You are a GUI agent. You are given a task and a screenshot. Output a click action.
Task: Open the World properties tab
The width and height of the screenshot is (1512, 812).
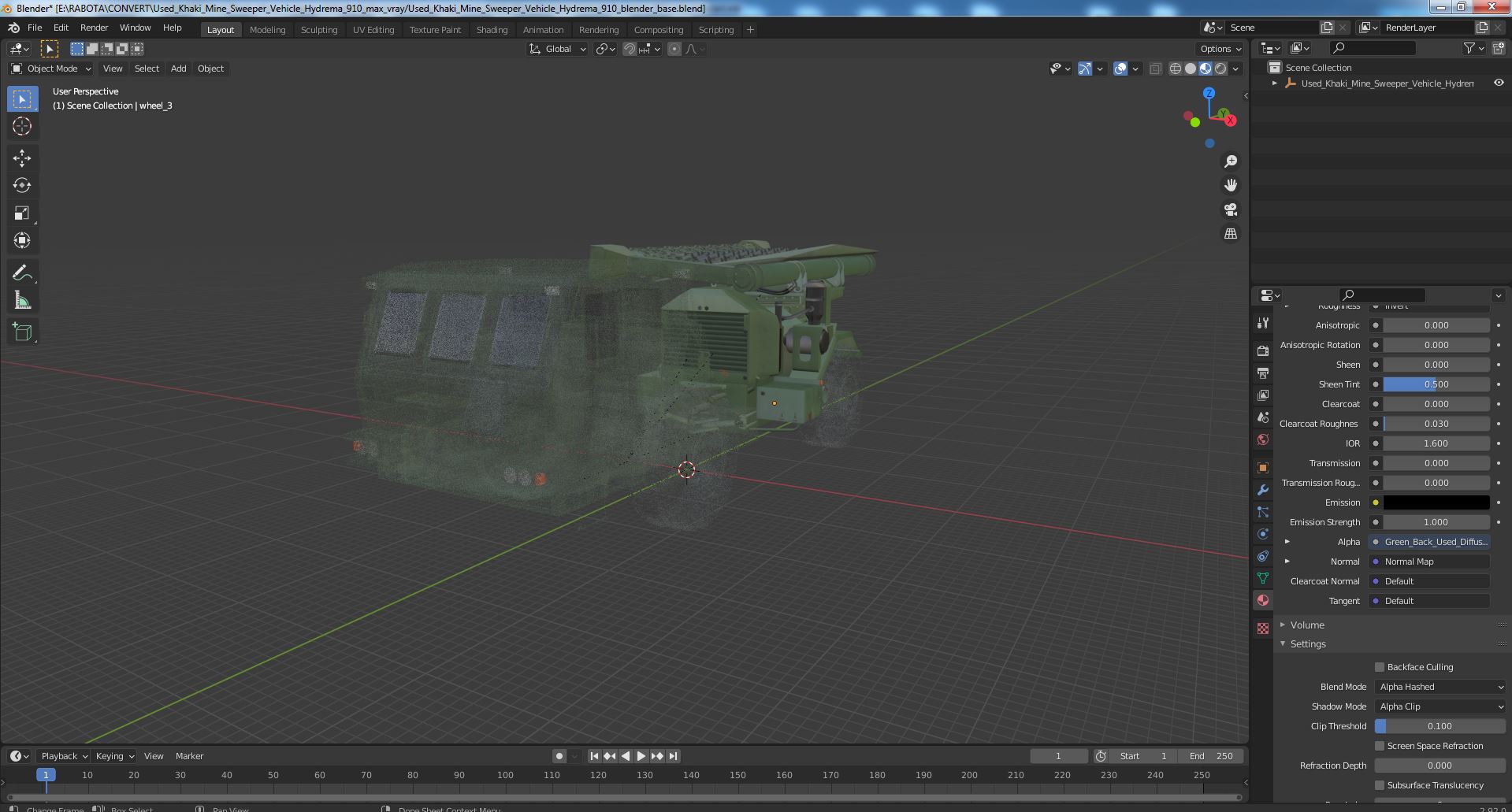pyautogui.click(x=1263, y=439)
